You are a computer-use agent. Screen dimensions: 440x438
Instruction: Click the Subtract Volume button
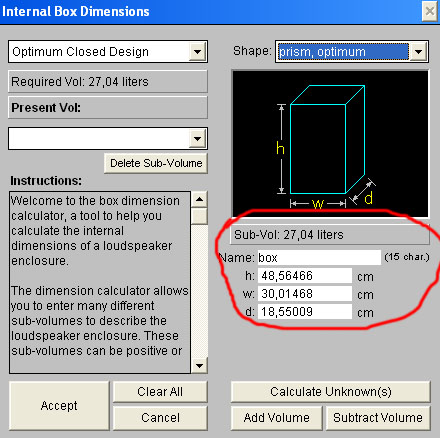[x=378, y=418]
